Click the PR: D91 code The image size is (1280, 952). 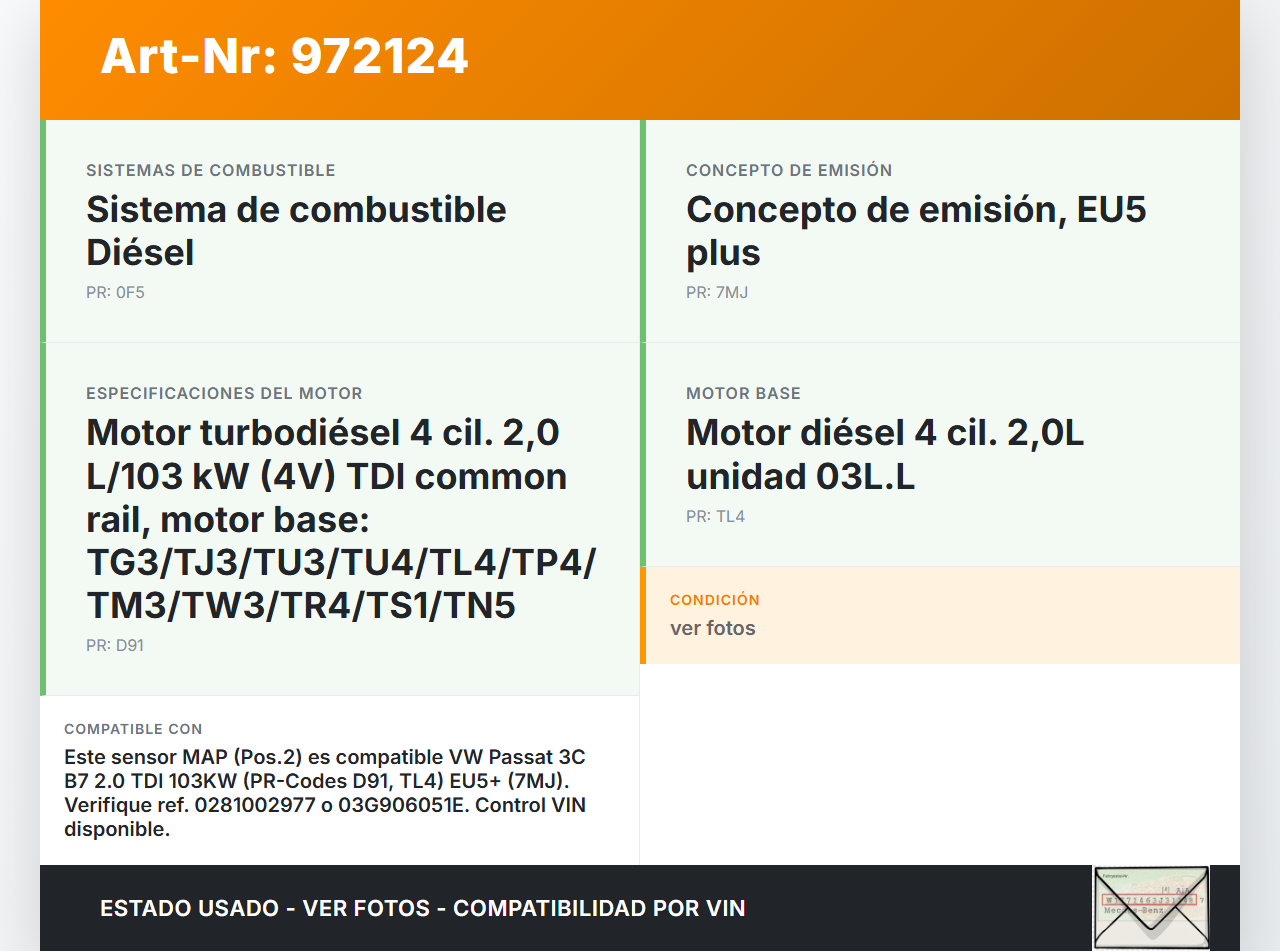[x=115, y=646]
